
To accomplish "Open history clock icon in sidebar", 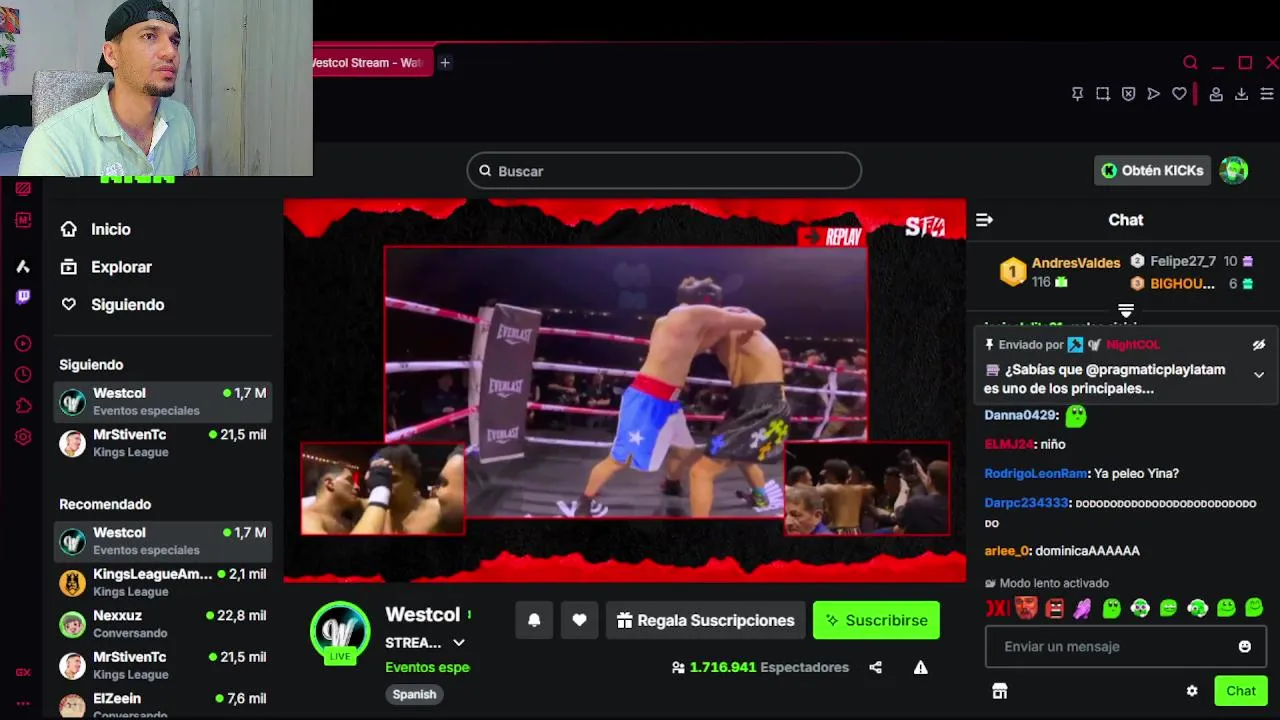I will [x=23, y=375].
